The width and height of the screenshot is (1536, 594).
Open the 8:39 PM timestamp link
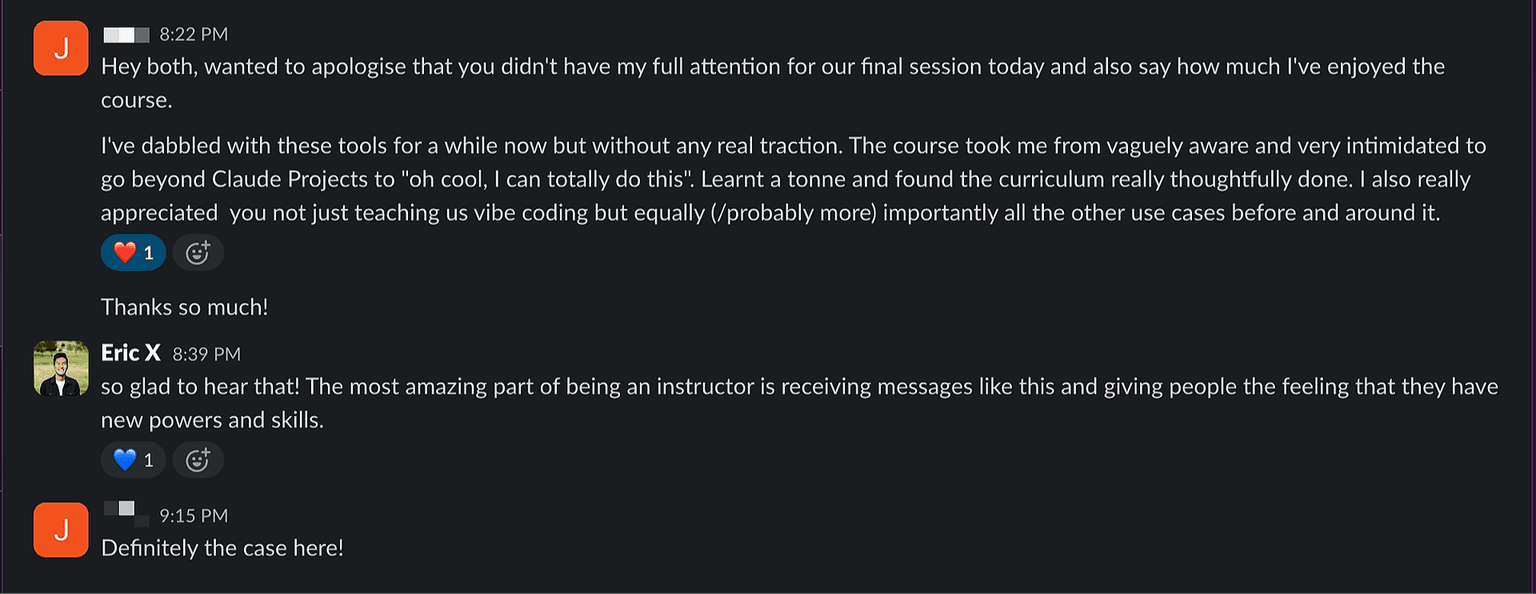tap(206, 354)
